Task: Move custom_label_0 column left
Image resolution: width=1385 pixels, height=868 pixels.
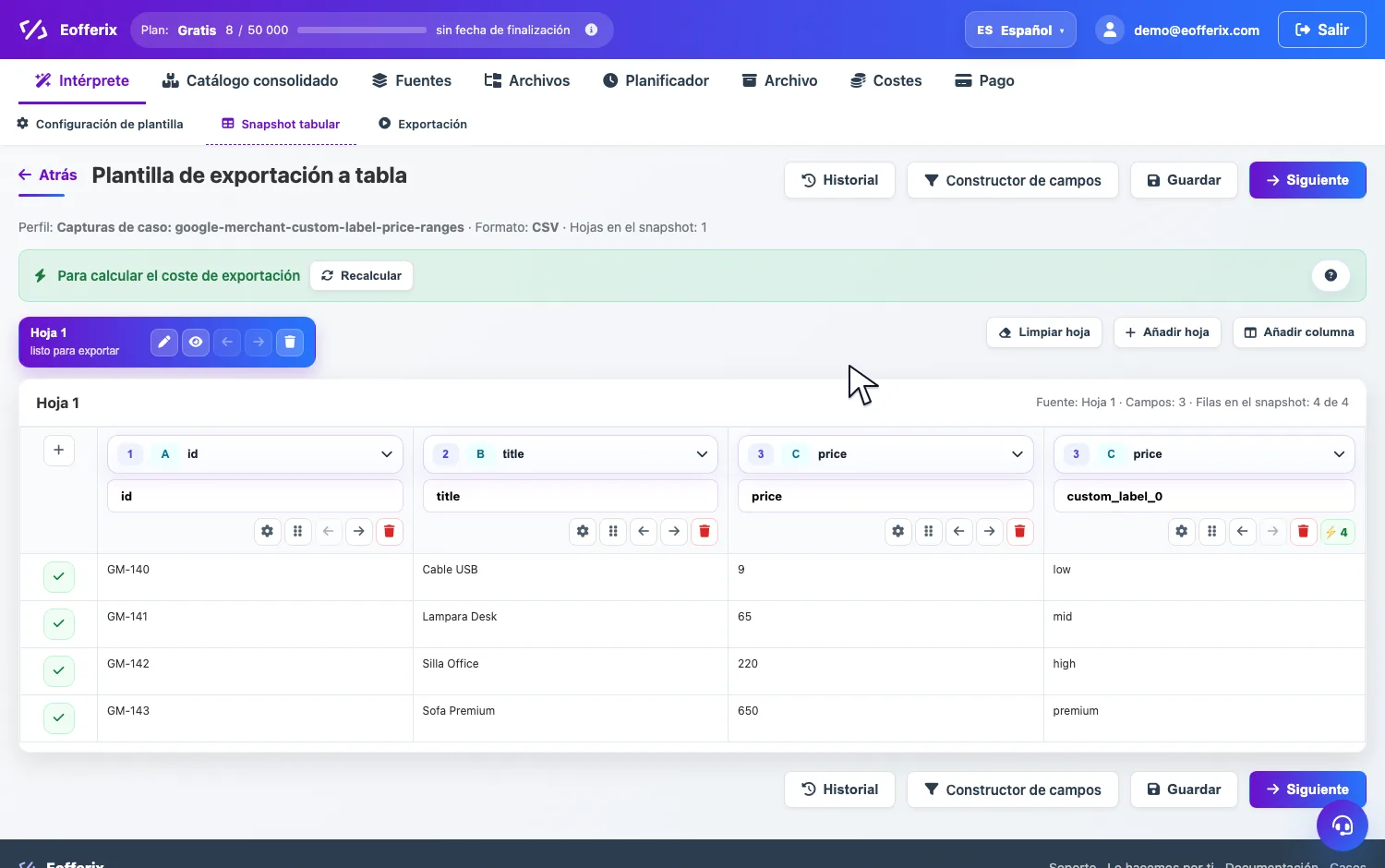Action: tap(1242, 531)
